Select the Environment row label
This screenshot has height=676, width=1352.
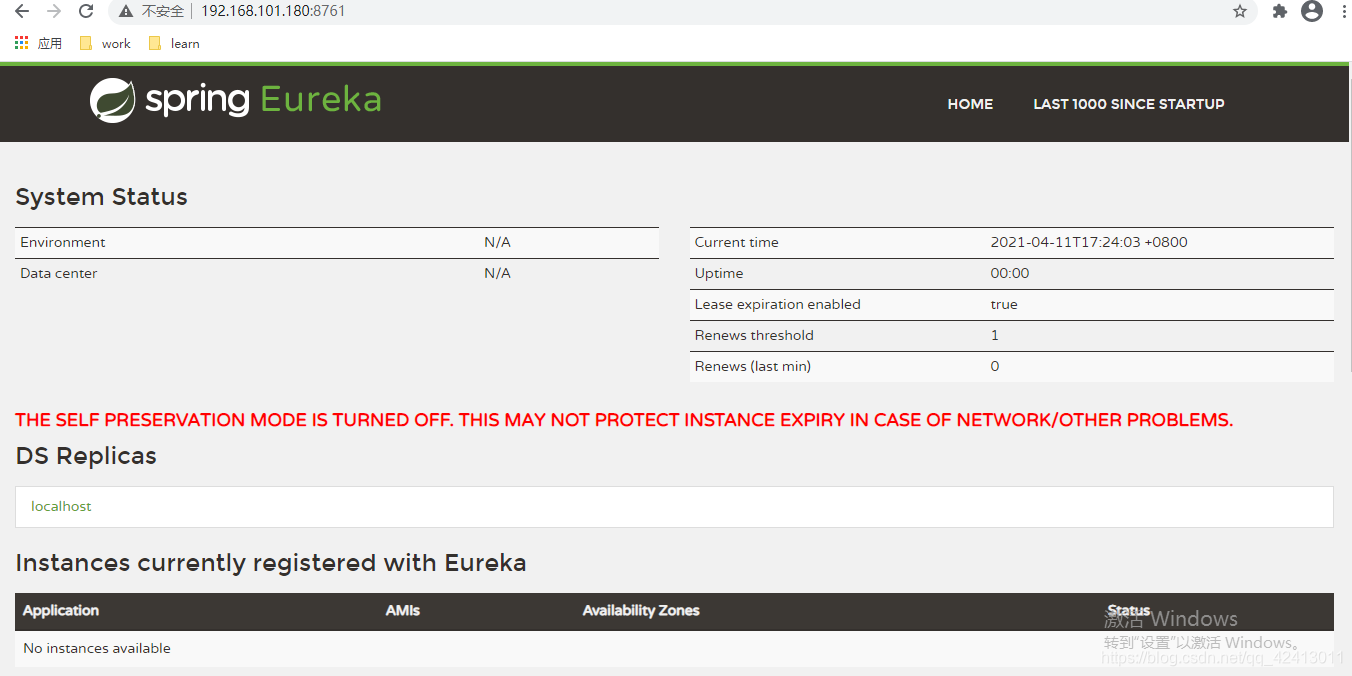coord(63,242)
